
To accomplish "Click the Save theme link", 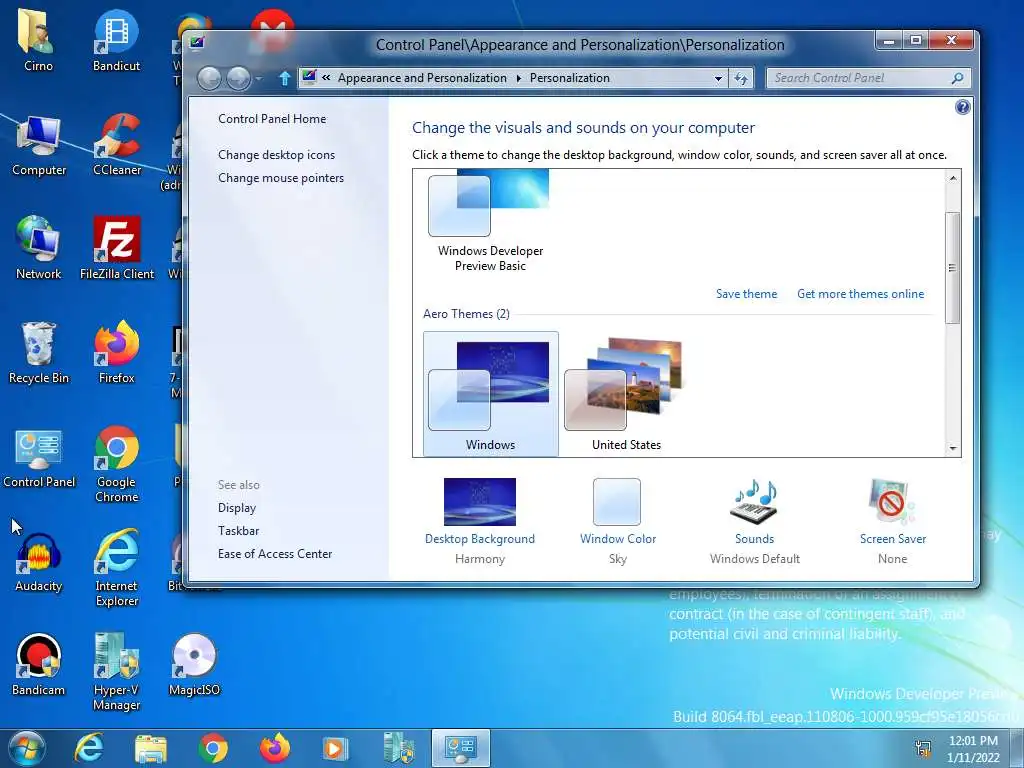I will 746,294.
